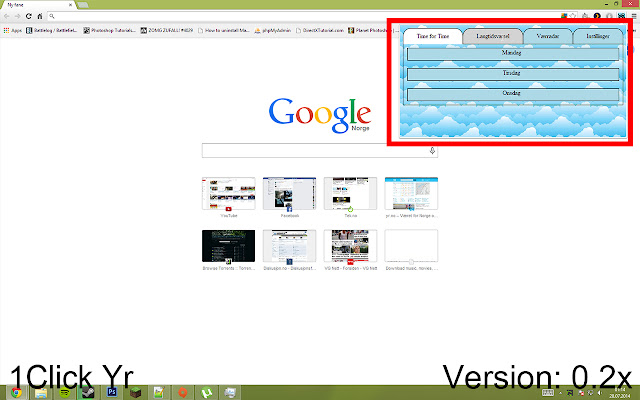Bookmark this page with the star icon
Image resolution: width=640 pixels, height=400 pixels.
tap(573, 16)
